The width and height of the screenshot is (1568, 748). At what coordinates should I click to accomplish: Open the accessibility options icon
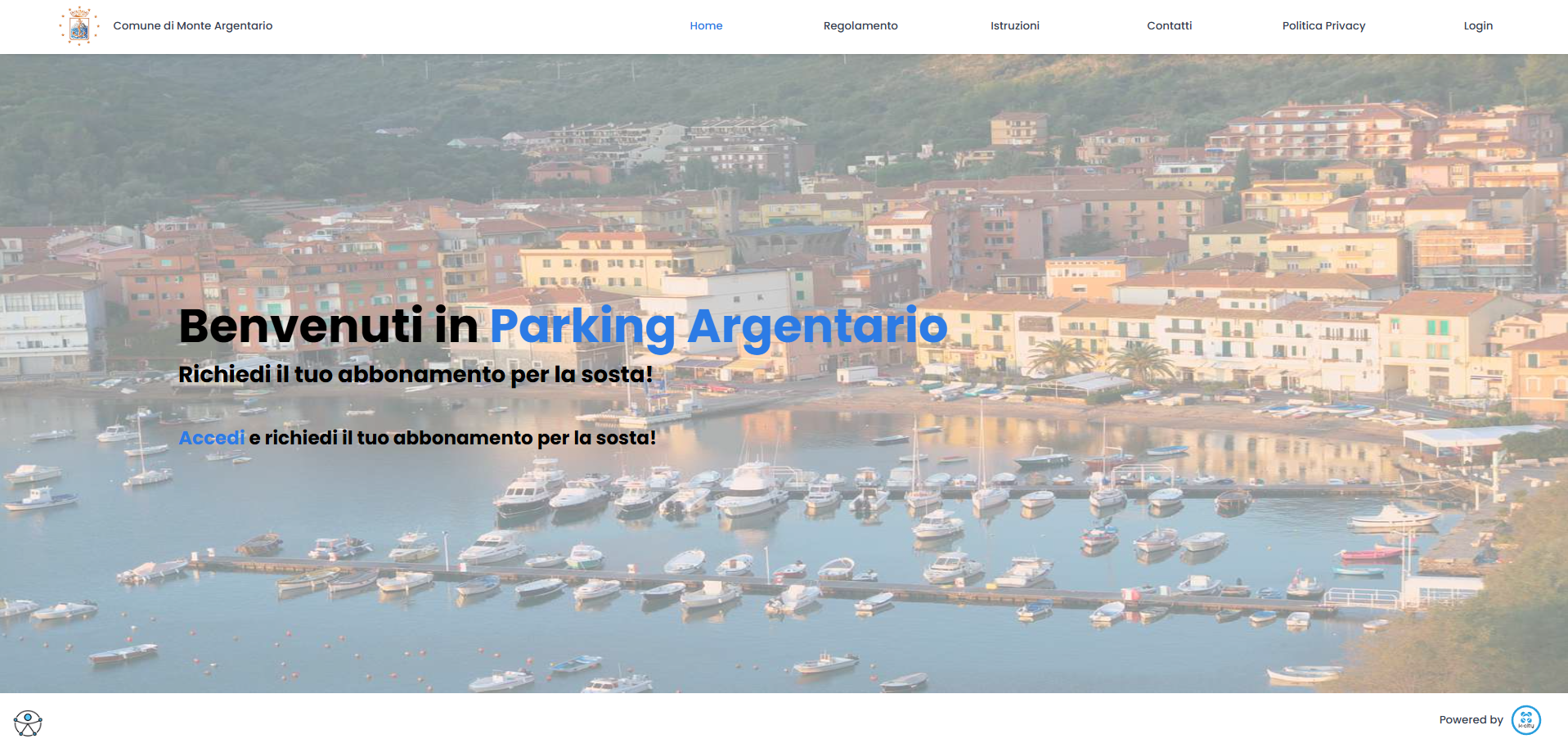point(28,723)
